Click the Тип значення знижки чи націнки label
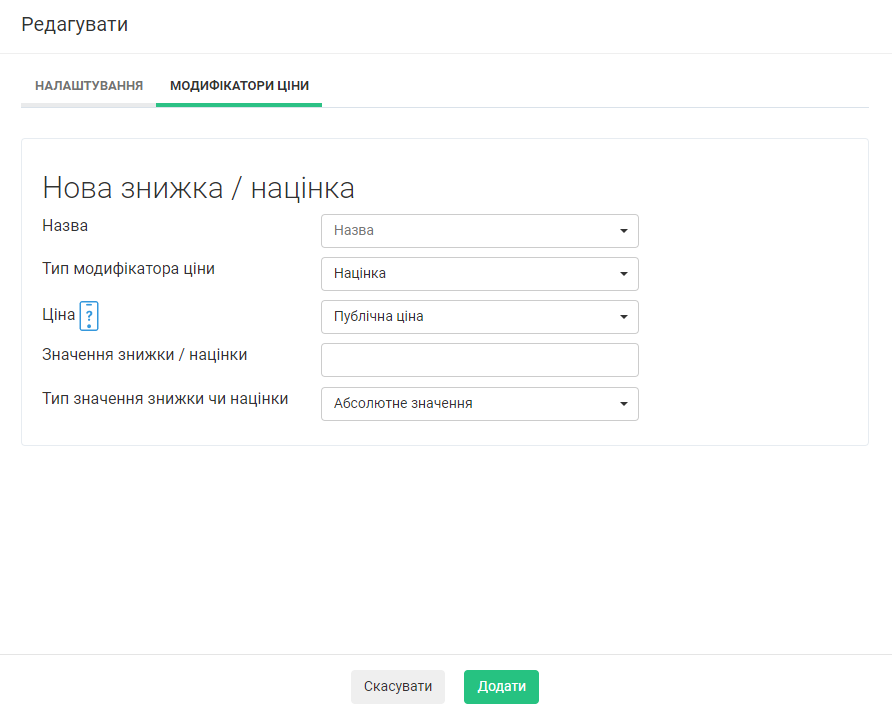Image resolution: width=892 pixels, height=717 pixels. pyautogui.click(x=165, y=398)
